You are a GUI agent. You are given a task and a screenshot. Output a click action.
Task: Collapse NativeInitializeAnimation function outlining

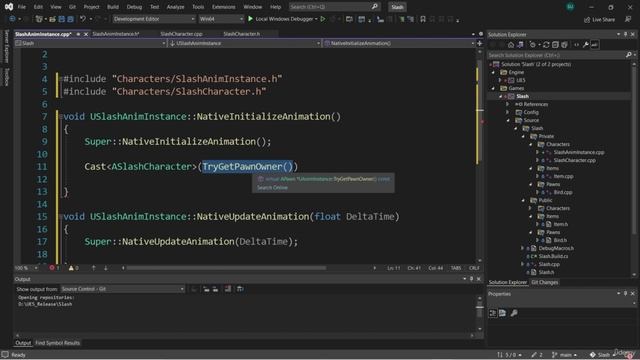coord(60,117)
